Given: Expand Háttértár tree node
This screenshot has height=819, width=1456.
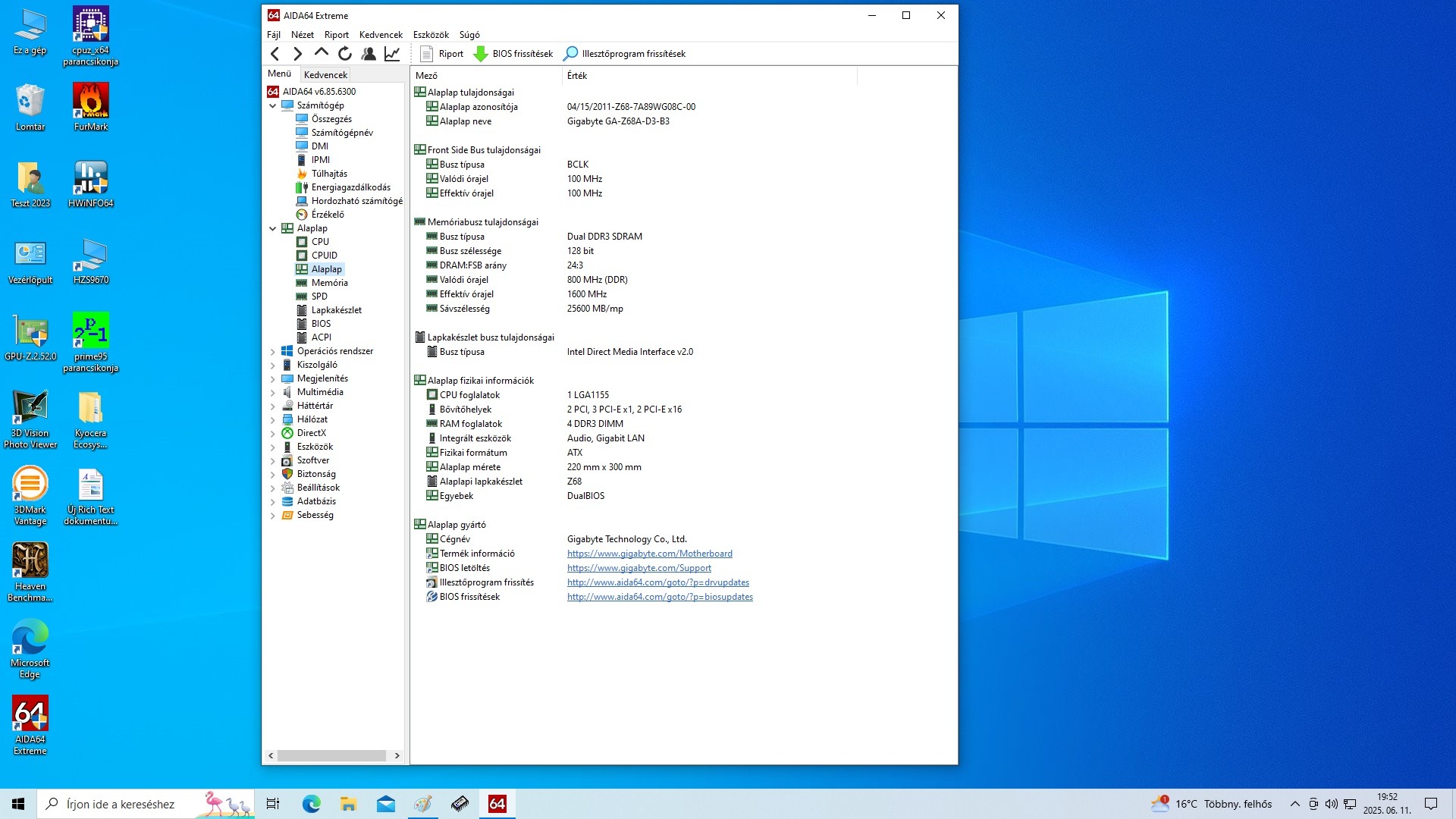Looking at the screenshot, I should [273, 406].
